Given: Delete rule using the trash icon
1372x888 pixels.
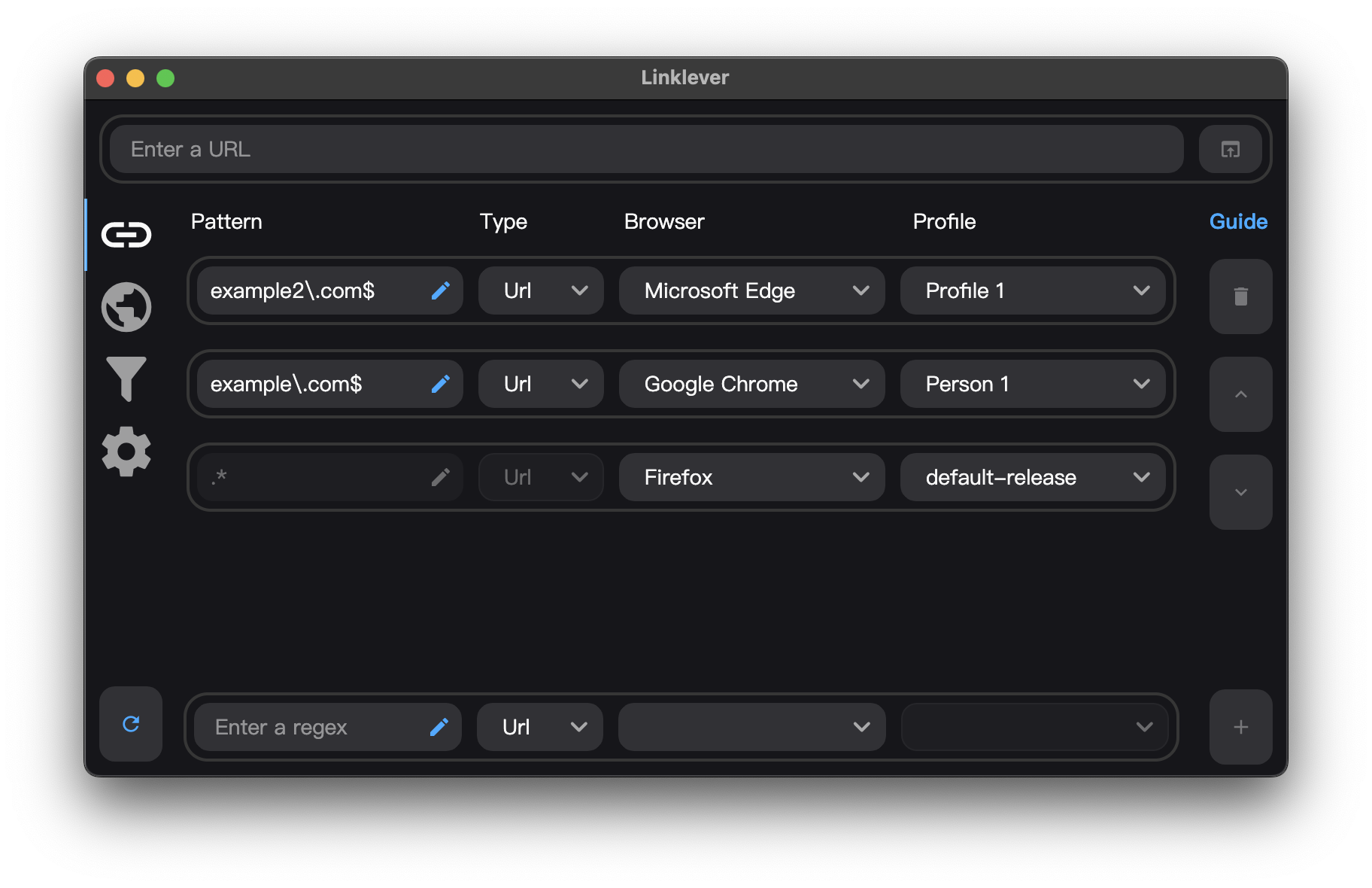Looking at the screenshot, I should pyautogui.click(x=1240, y=297).
